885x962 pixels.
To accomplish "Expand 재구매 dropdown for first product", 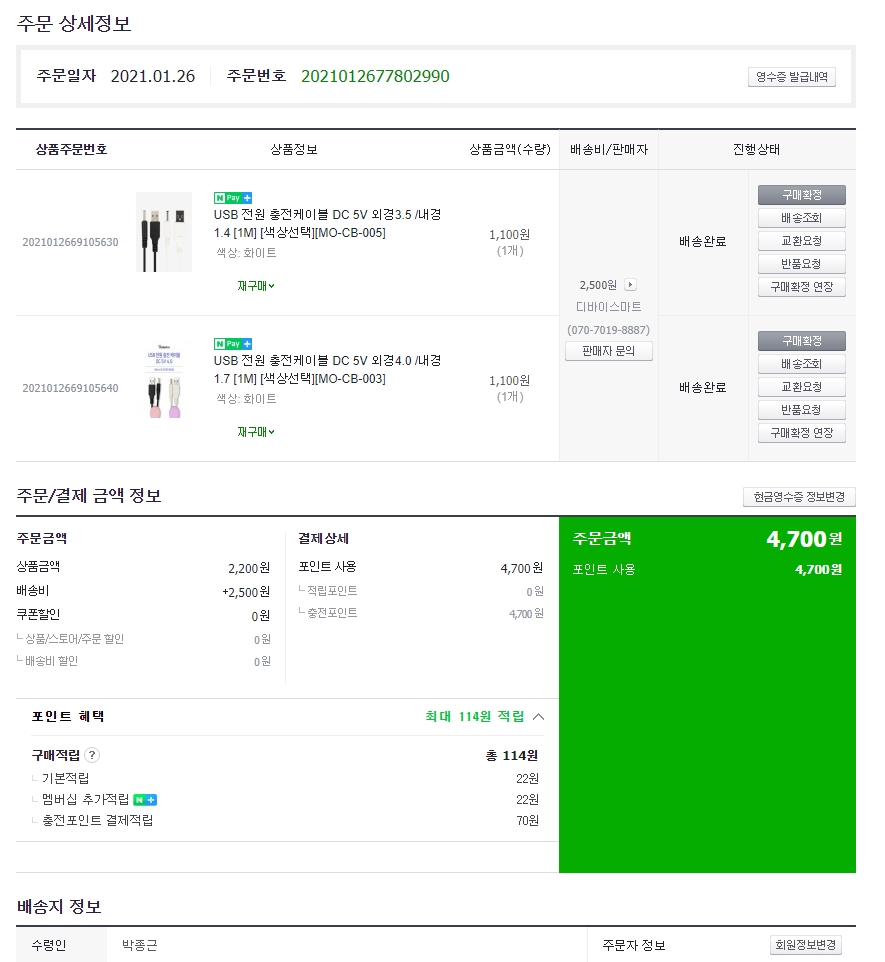I will tap(255, 286).
